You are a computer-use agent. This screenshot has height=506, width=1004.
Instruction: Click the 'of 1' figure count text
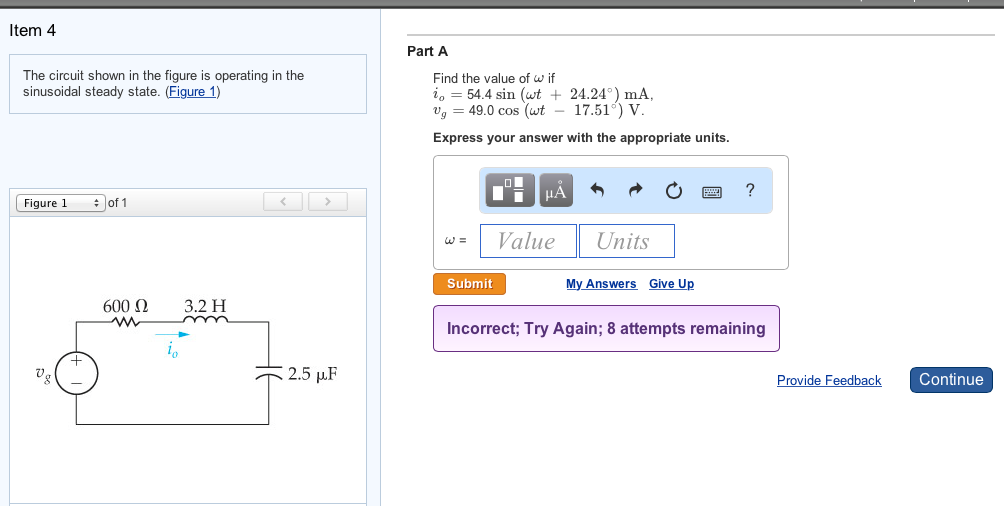pos(118,203)
